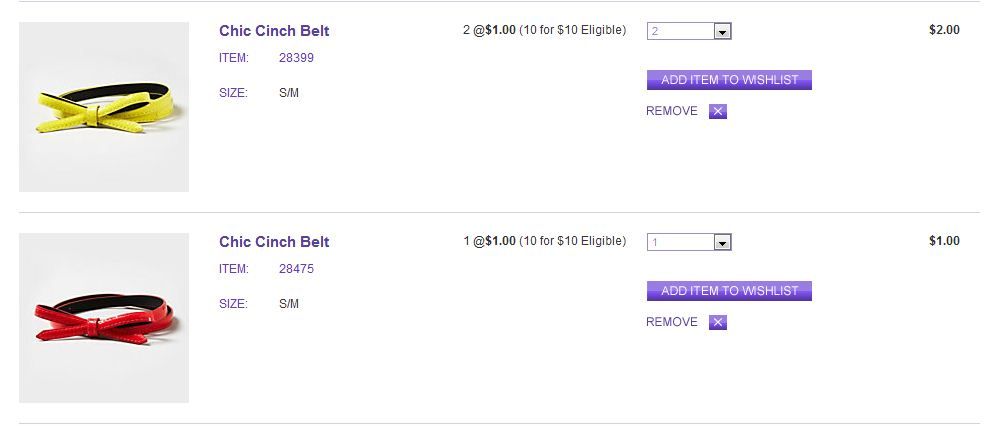Image resolution: width=988 pixels, height=426 pixels.
Task: Open the yellow Chic Cinch Belt thumbnail
Action: coord(104,107)
